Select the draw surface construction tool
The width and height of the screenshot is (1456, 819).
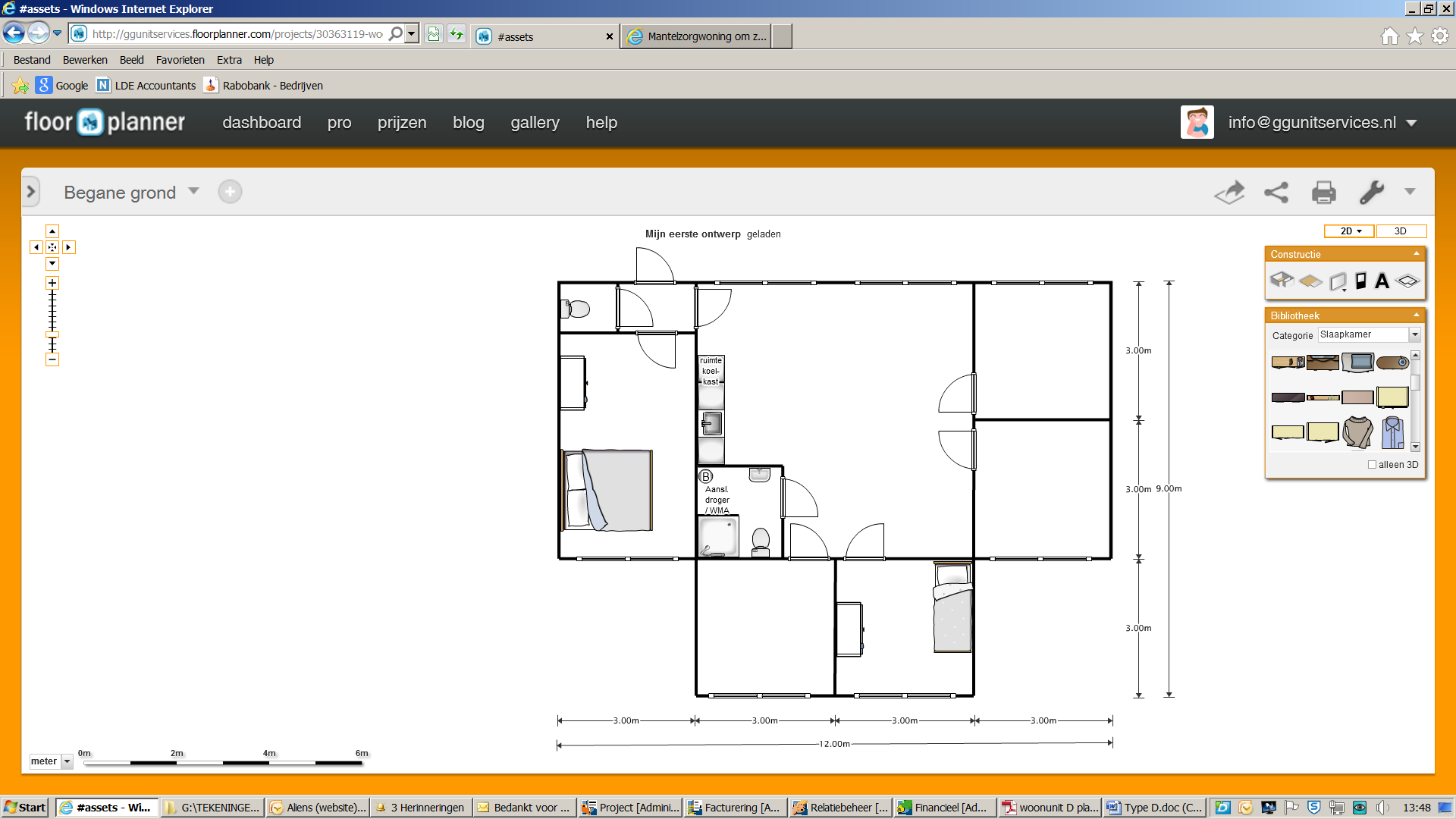(1310, 281)
